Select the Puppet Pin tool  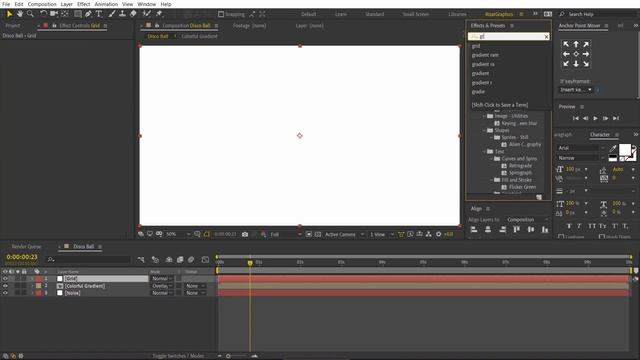[x=159, y=14]
